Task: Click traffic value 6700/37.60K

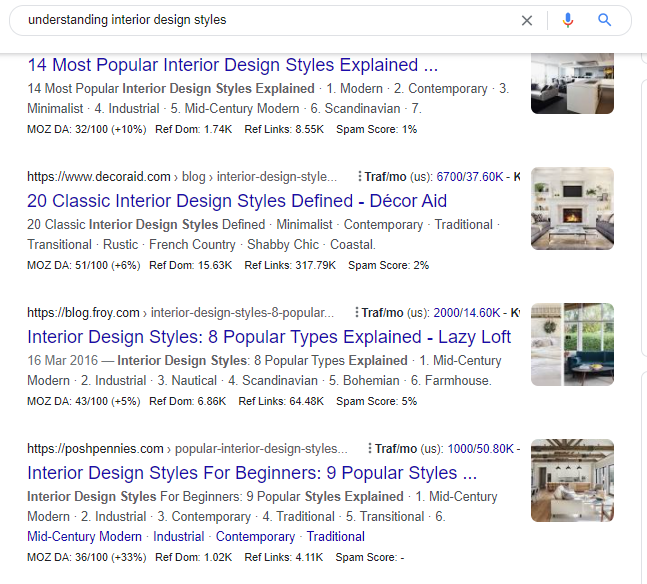Action: point(470,177)
